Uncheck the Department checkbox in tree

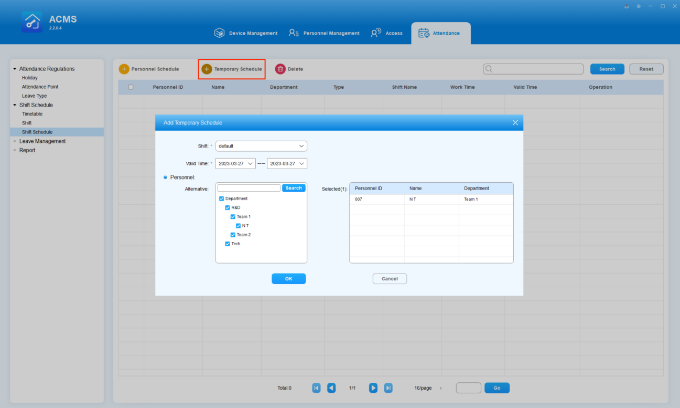[x=221, y=198]
